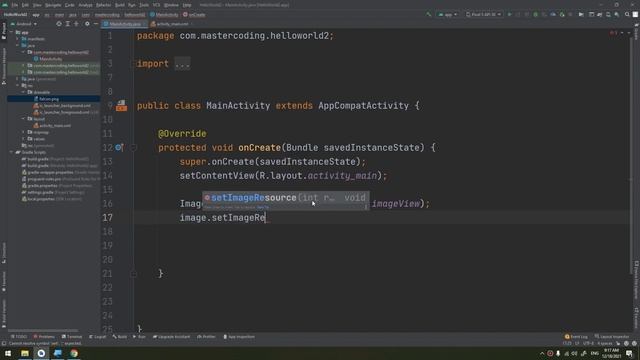
Task: Open the Android project view dropdown
Action: tap(24, 24)
